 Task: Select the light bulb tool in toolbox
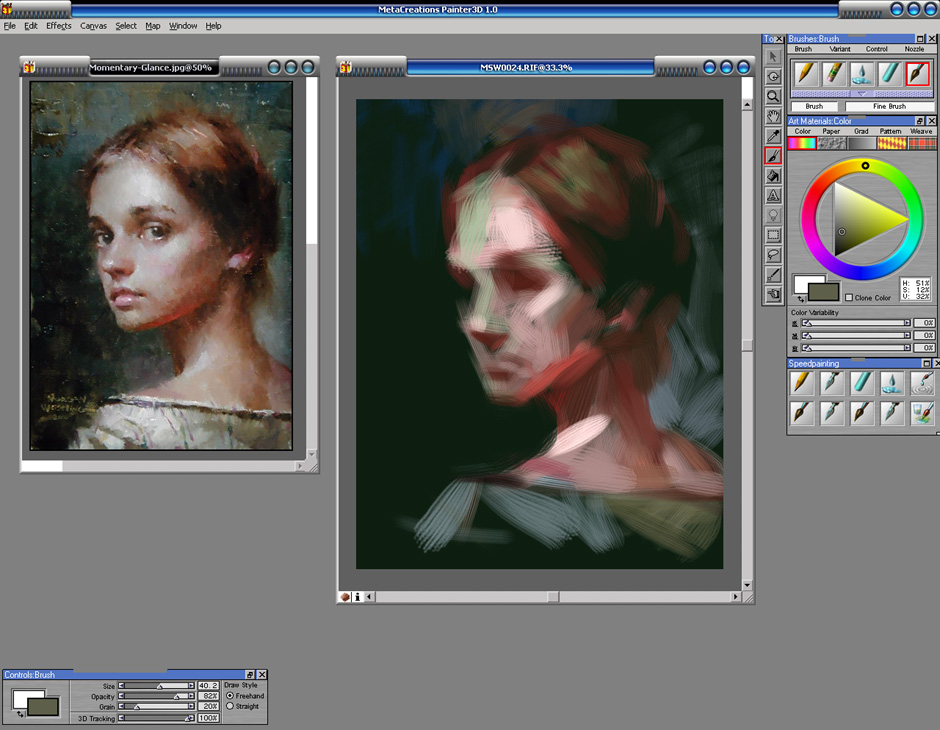click(773, 215)
